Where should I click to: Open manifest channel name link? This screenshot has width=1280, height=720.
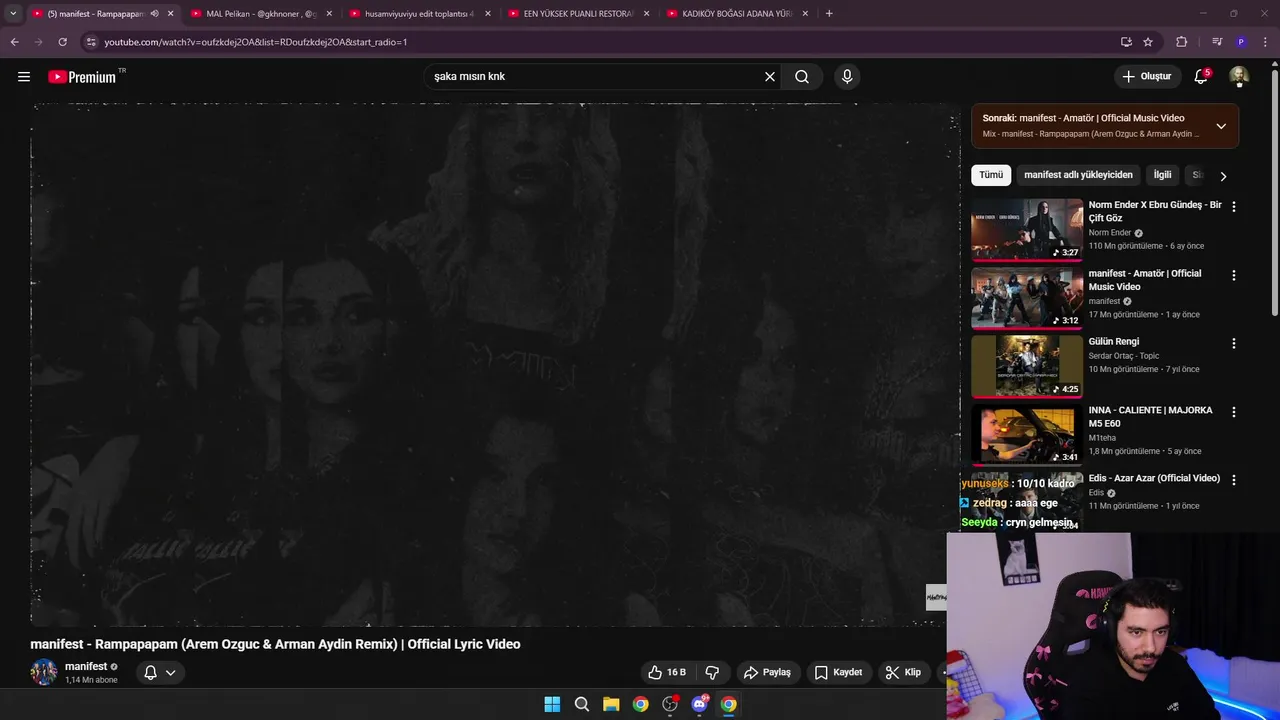coord(86,666)
